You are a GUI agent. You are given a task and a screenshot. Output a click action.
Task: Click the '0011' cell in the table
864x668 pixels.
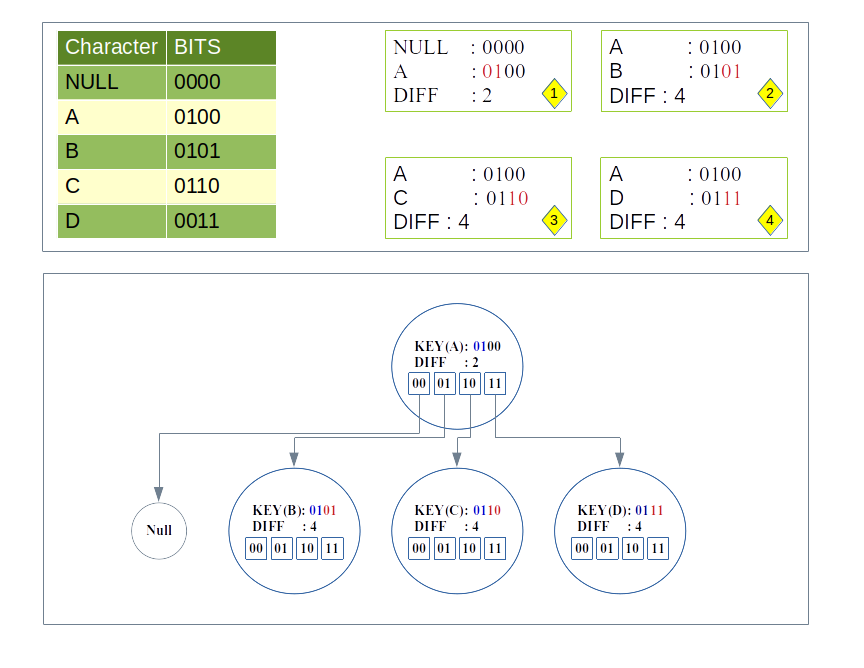click(x=222, y=221)
